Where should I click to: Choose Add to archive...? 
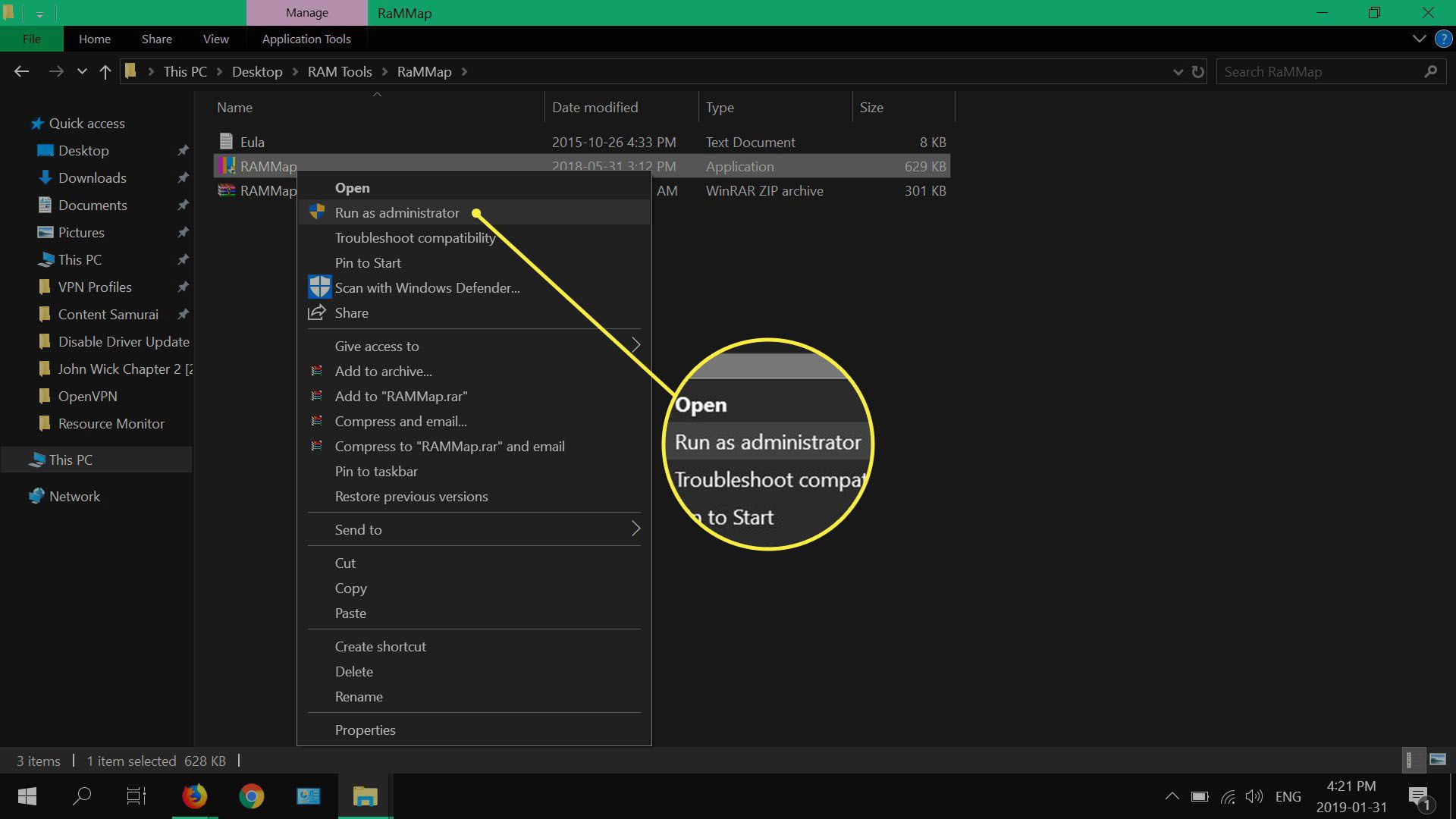(x=474, y=372)
